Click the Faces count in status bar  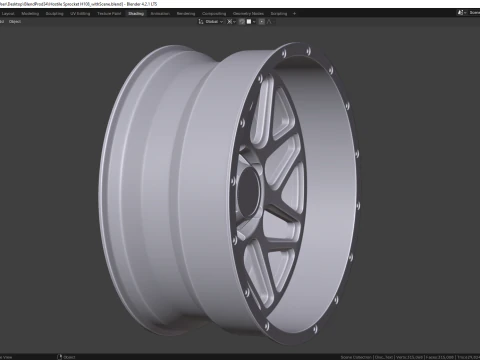tap(440, 357)
